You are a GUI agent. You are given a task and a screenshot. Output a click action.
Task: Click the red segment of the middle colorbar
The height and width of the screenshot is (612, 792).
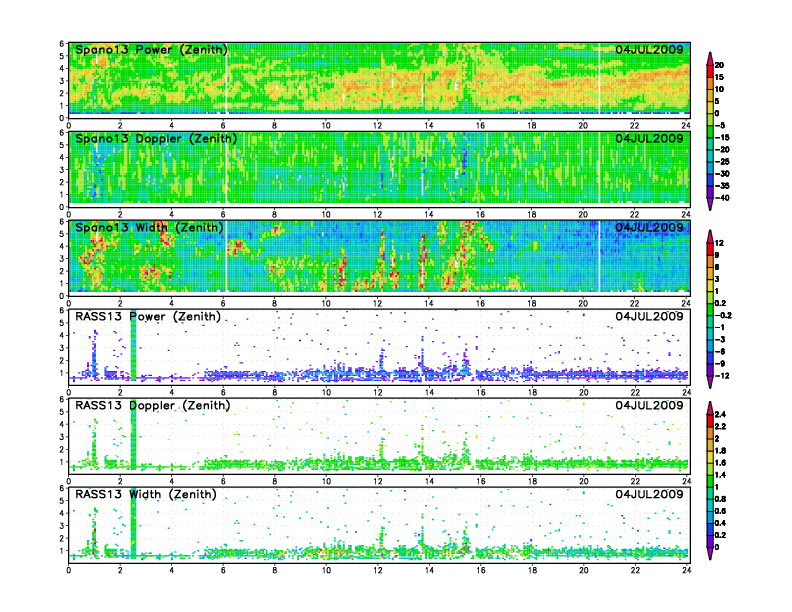coord(710,249)
